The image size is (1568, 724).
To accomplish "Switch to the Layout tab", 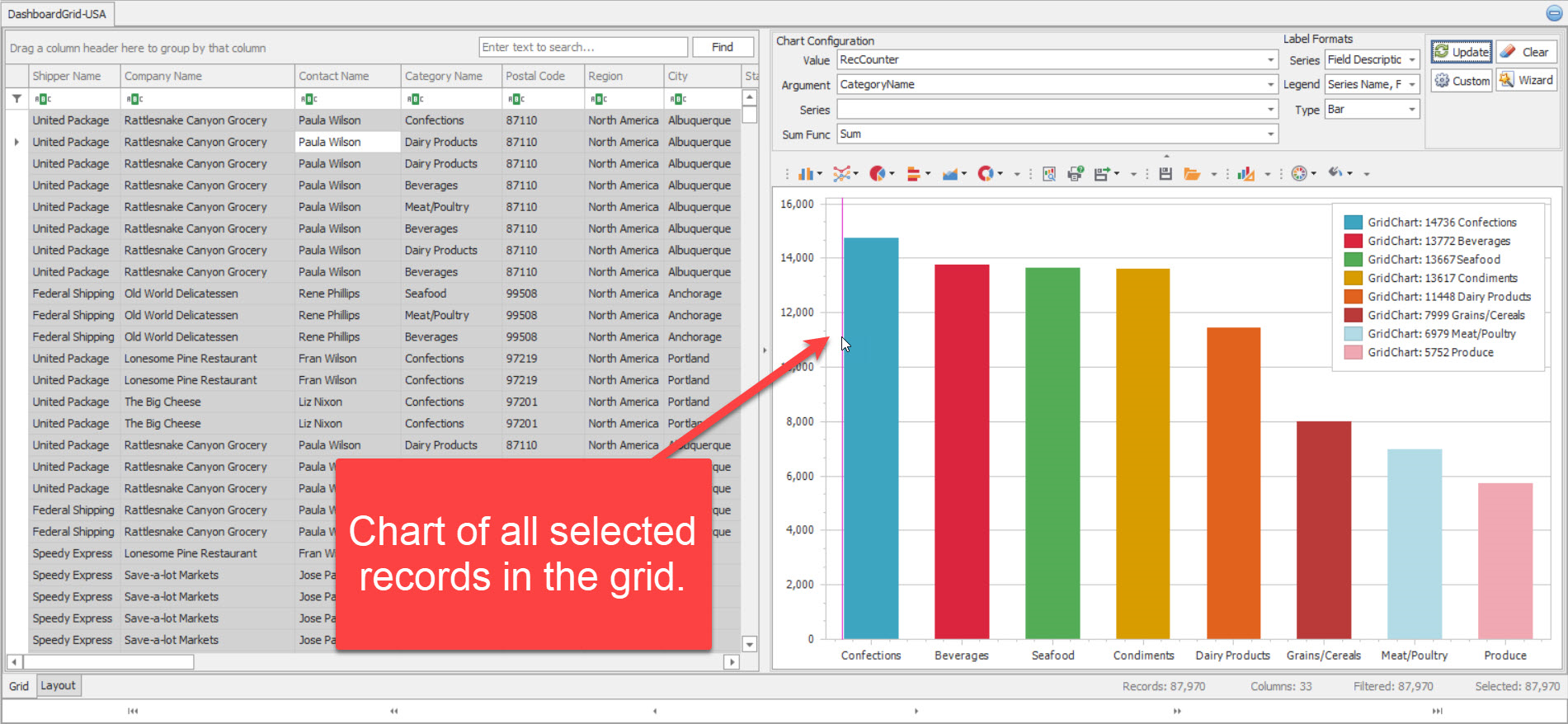I will pyautogui.click(x=58, y=685).
